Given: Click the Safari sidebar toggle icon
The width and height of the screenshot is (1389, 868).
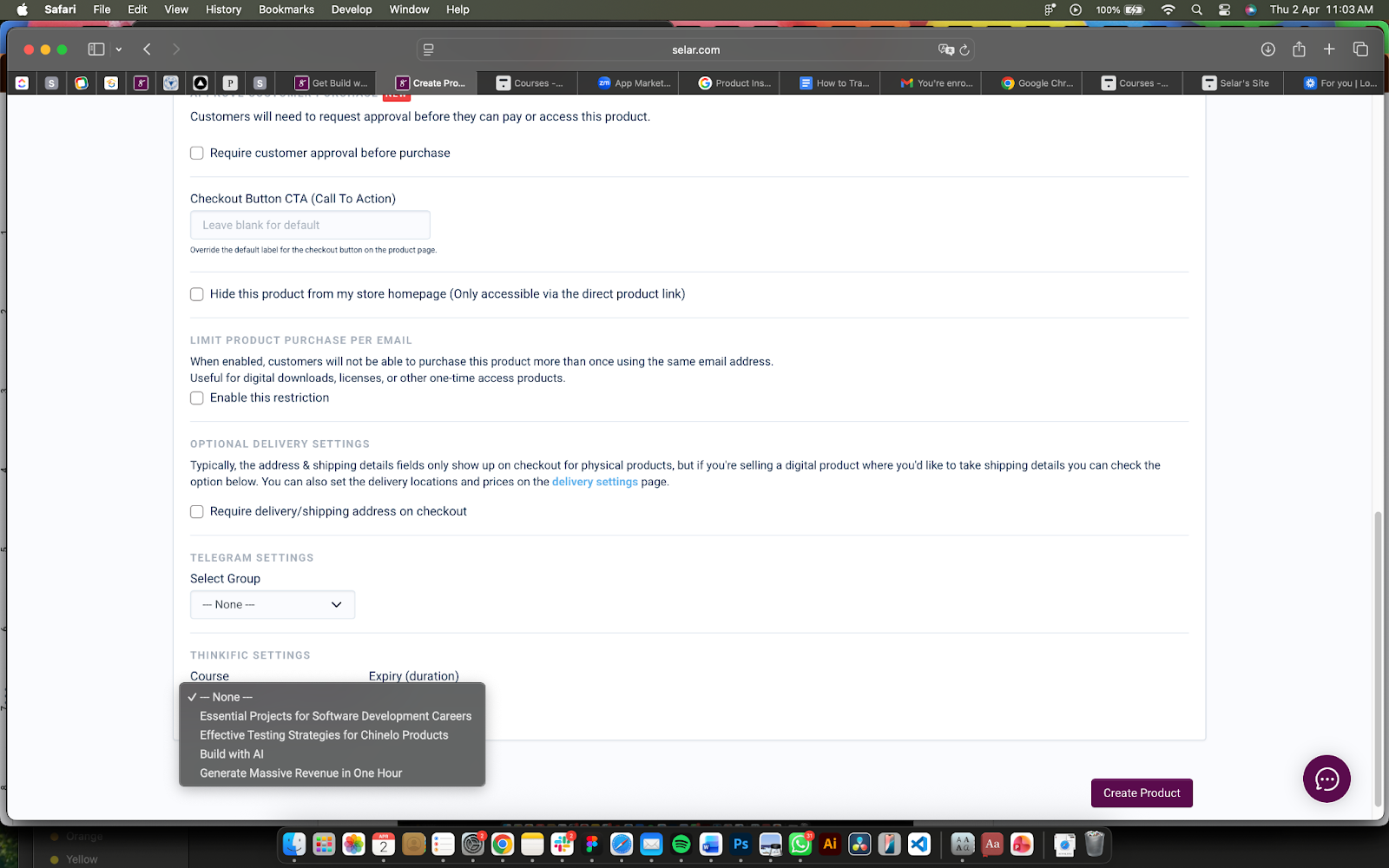Looking at the screenshot, I should point(96,49).
